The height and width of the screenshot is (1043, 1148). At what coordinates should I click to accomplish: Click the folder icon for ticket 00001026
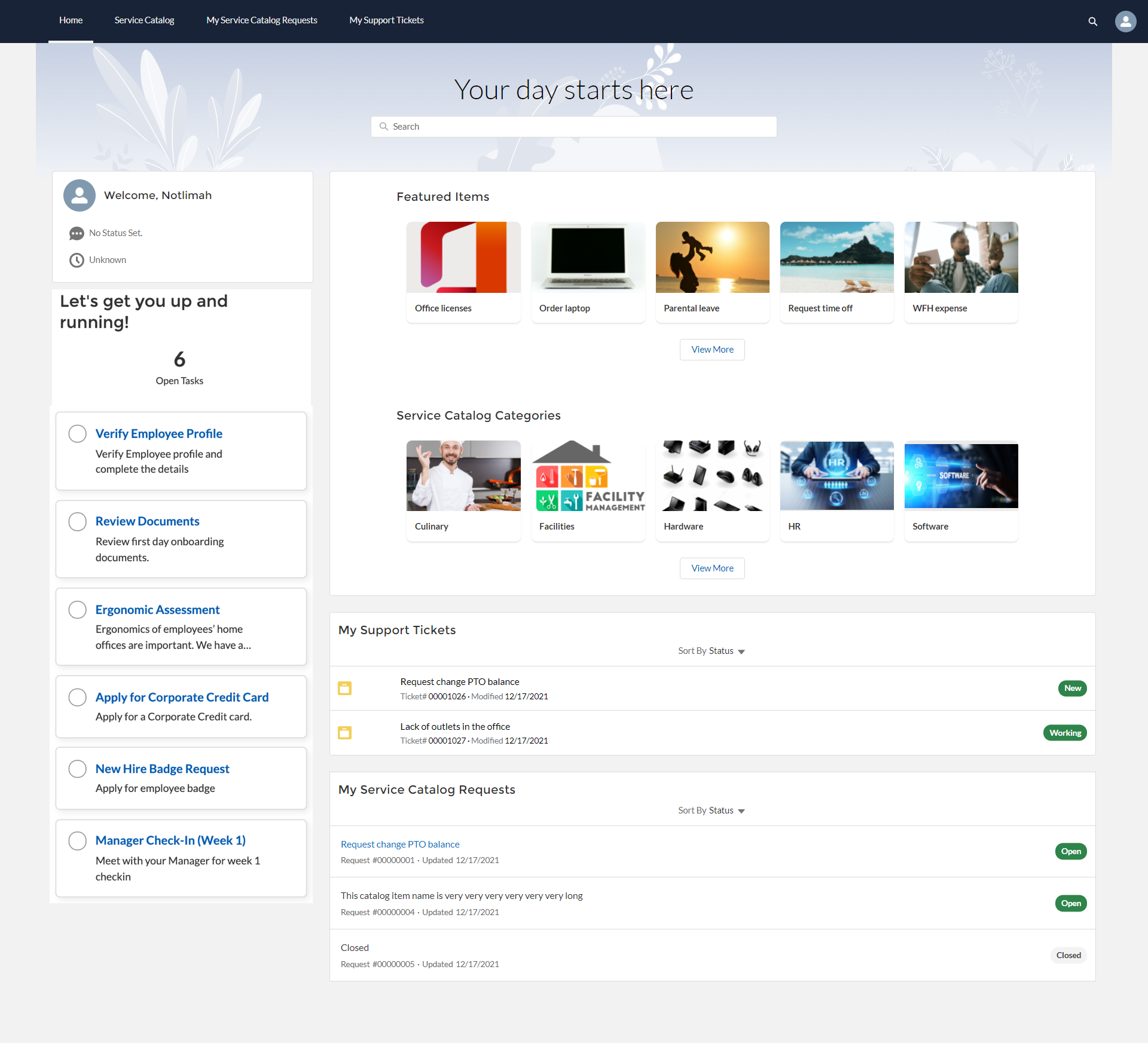pyautogui.click(x=345, y=688)
